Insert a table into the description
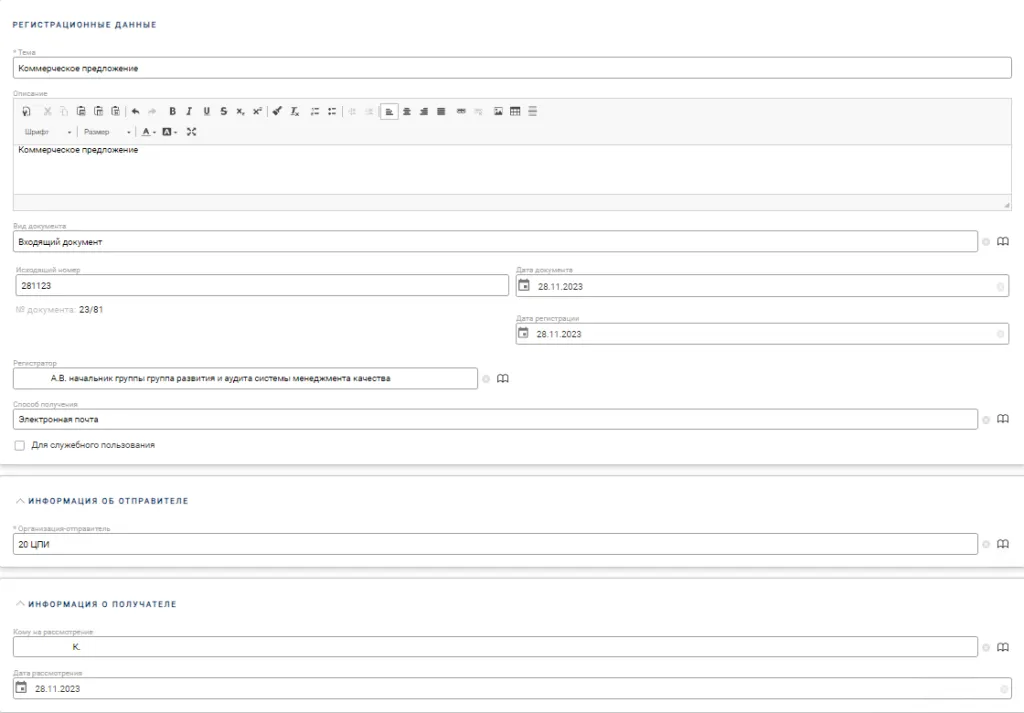This screenshot has width=1024, height=713. point(515,111)
